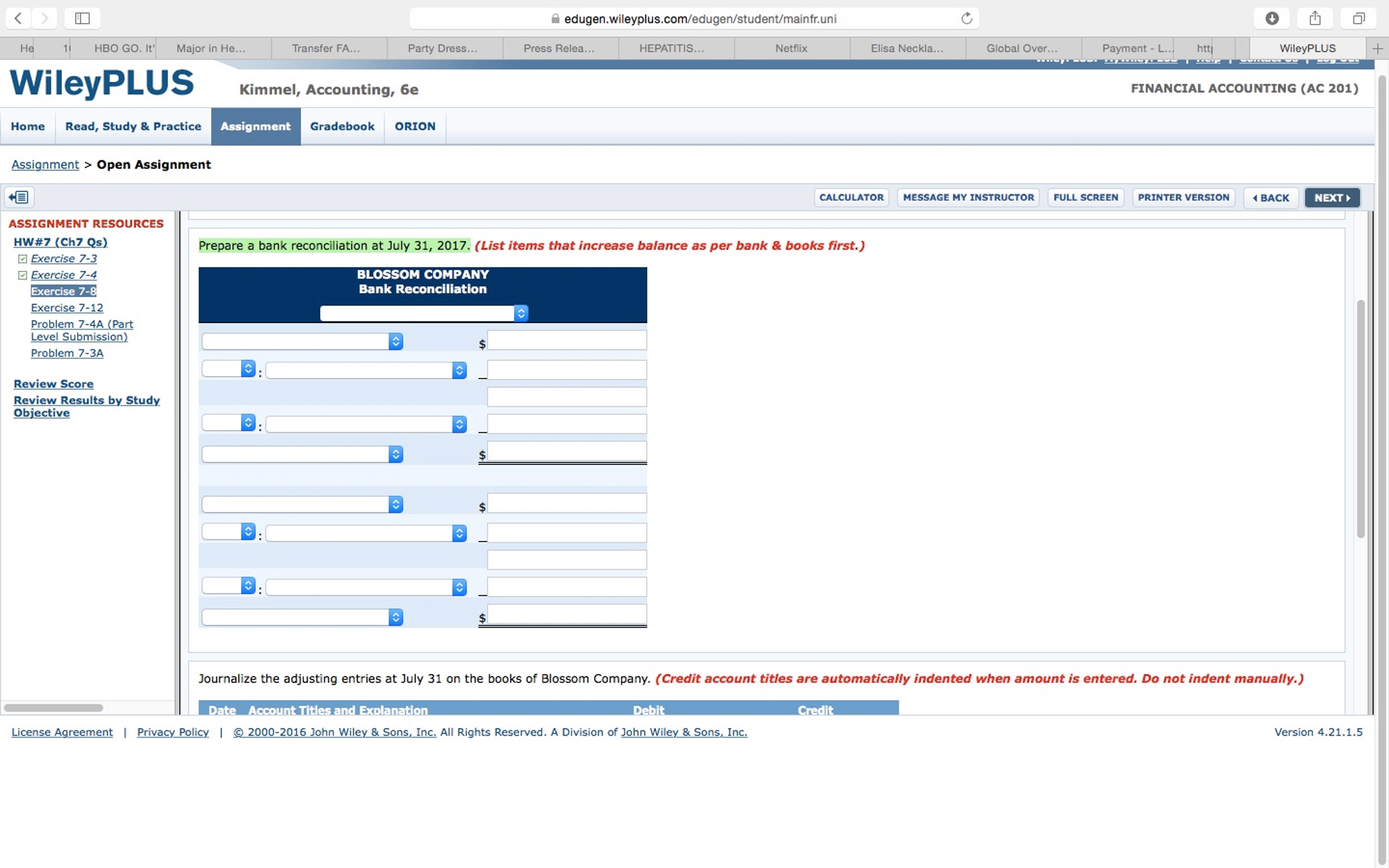Image resolution: width=1389 pixels, height=868 pixels.
Task: Toggle the Safari sidebar icon
Action: [x=82, y=18]
